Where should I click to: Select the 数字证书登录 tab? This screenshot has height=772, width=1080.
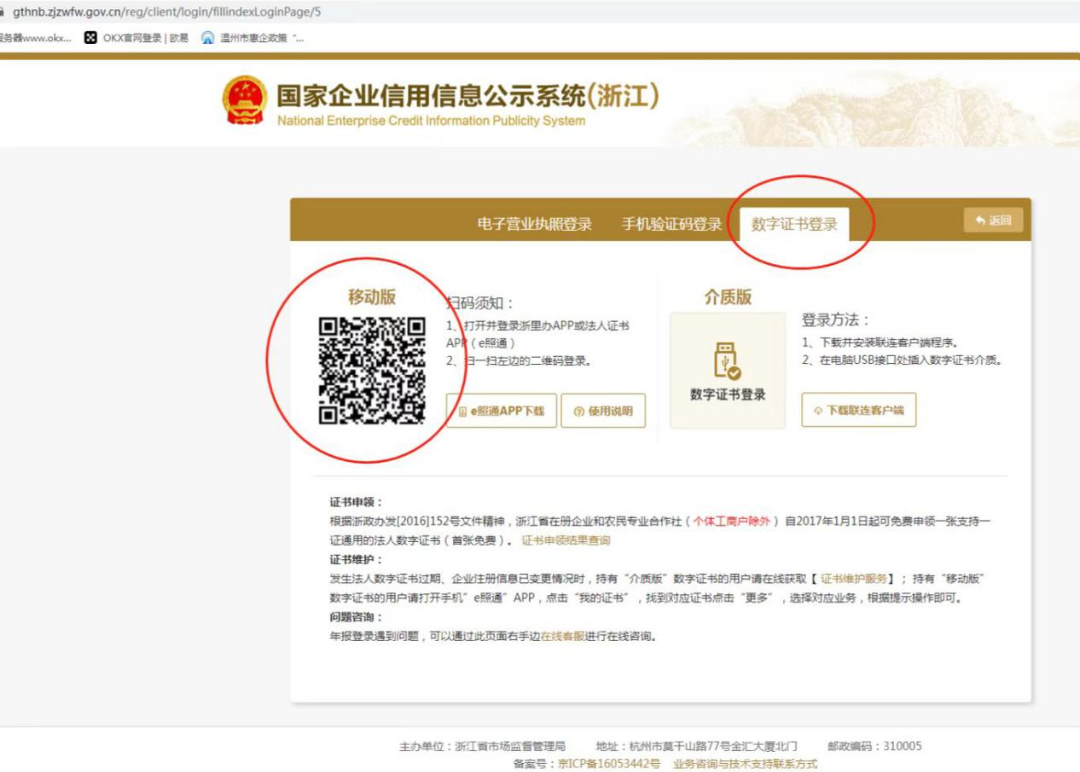point(794,225)
